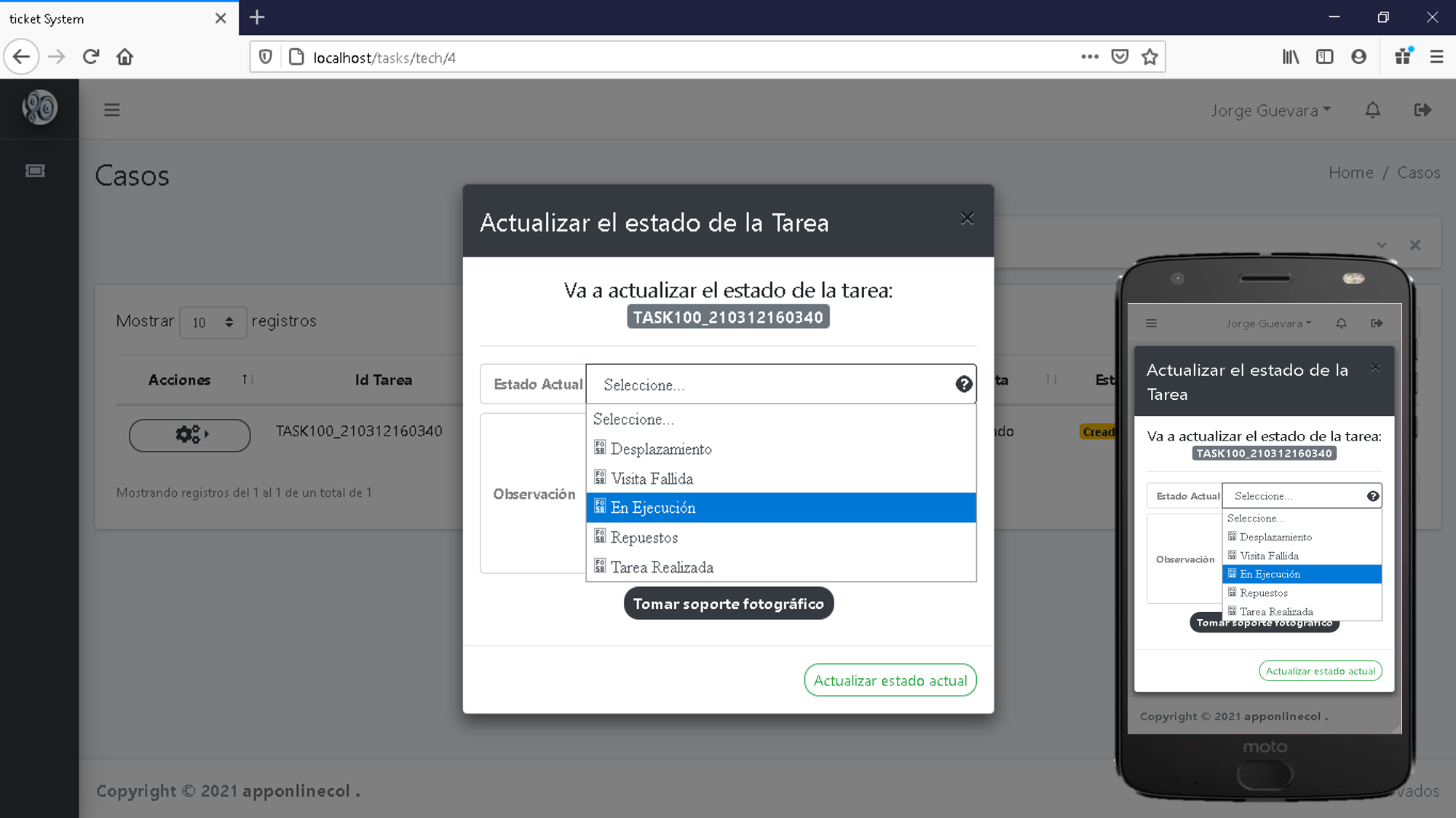Toggle the app sidebar hamburger icon
This screenshot has width=1456, height=818.
(112, 110)
